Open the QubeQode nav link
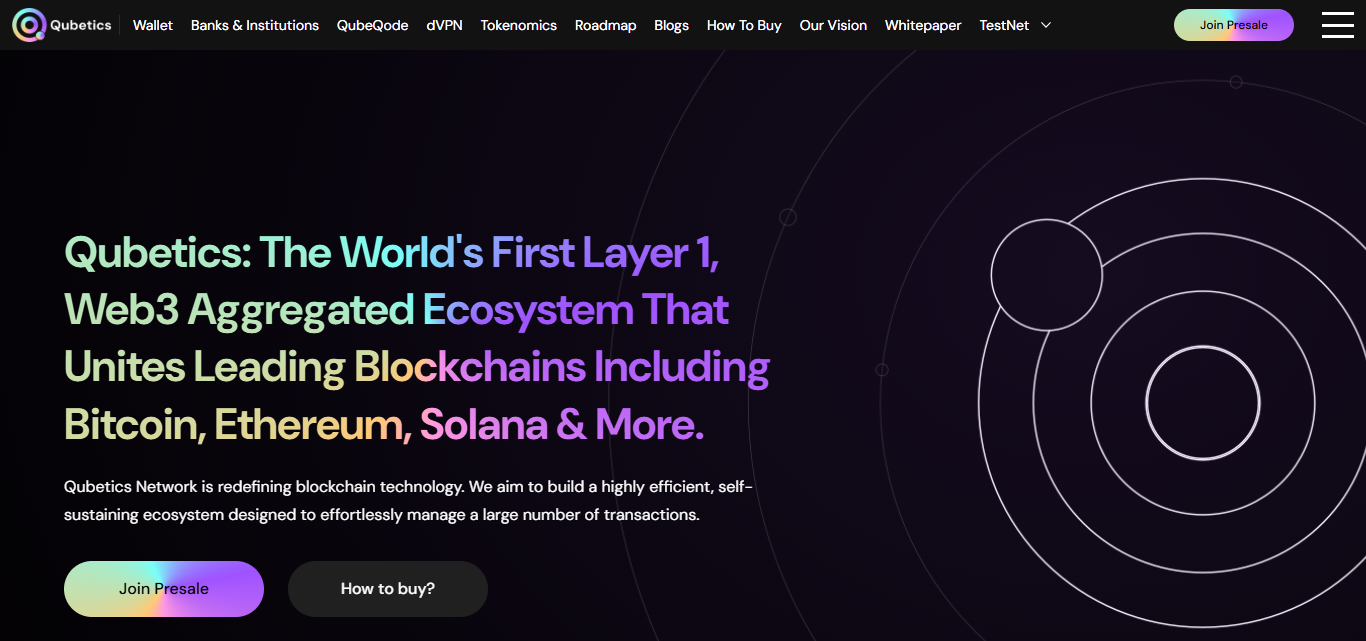The width and height of the screenshot is (1366, 641). click(373, 25)
